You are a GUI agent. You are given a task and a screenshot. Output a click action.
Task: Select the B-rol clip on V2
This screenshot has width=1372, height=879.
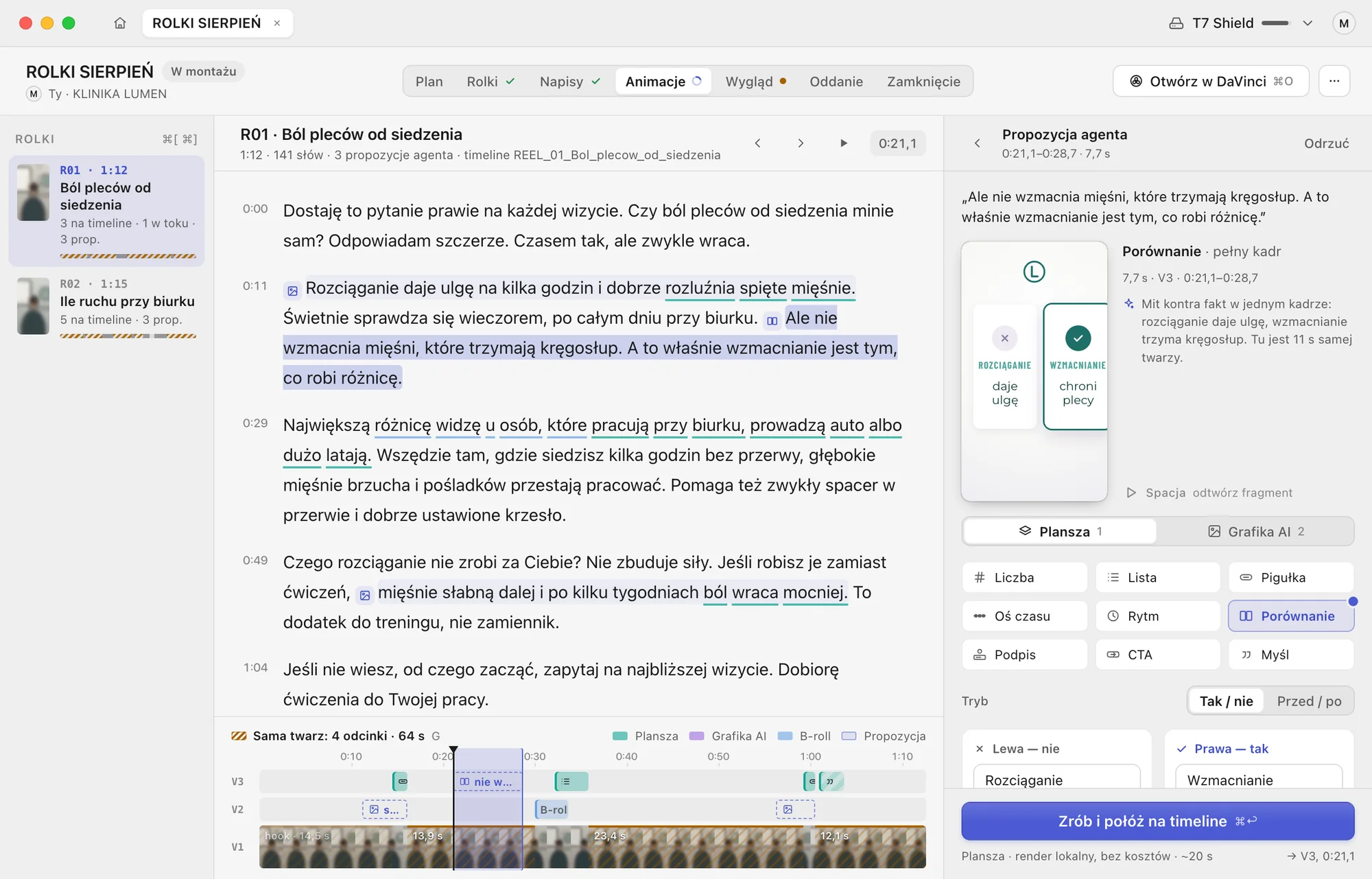(552, 810)
